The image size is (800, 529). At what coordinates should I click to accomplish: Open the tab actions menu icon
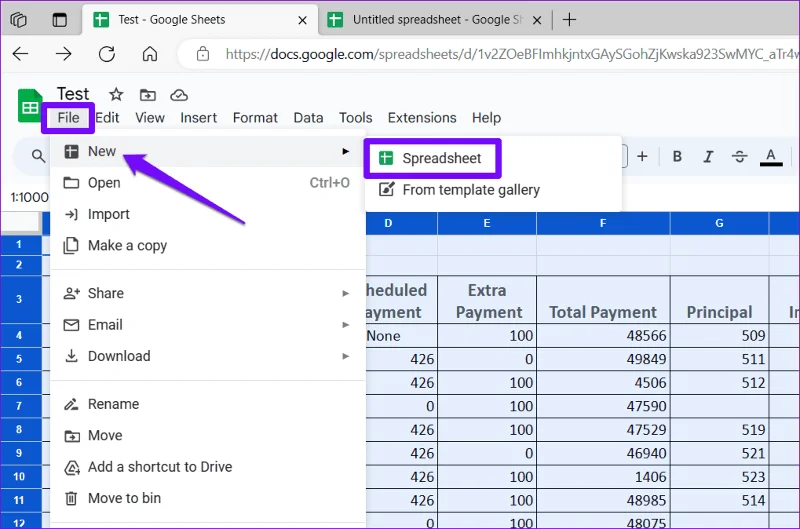(60, 20)
